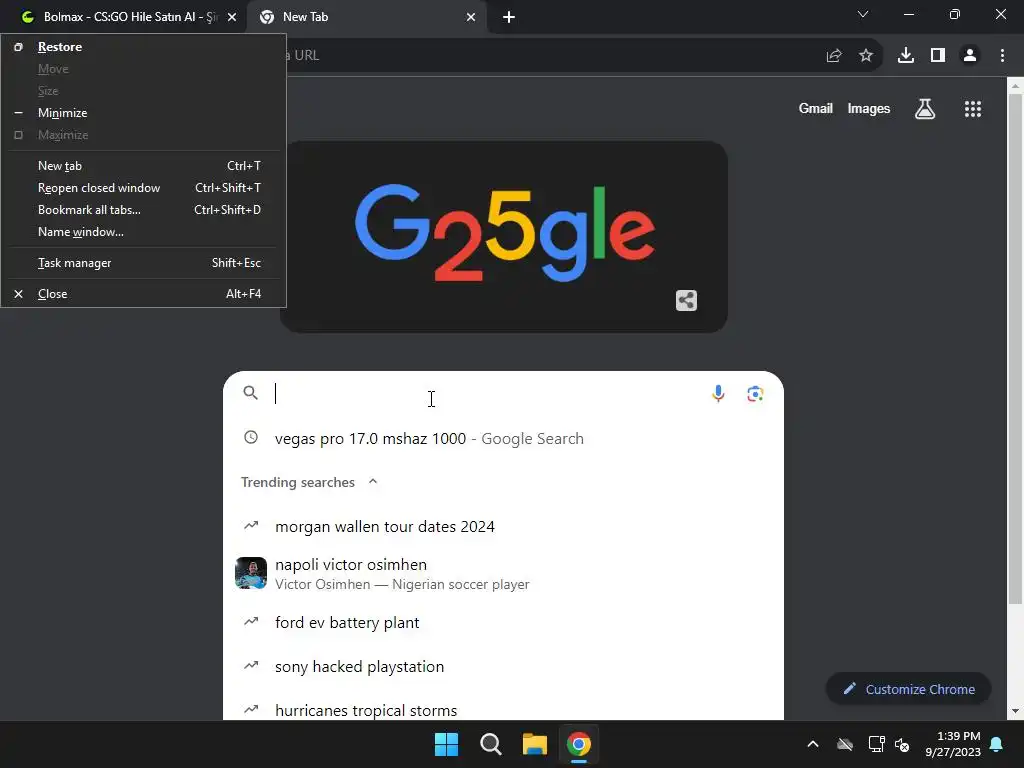Show hidden tray icons chevron
The width and height of the screenshot is (1024, 768).
812,744
